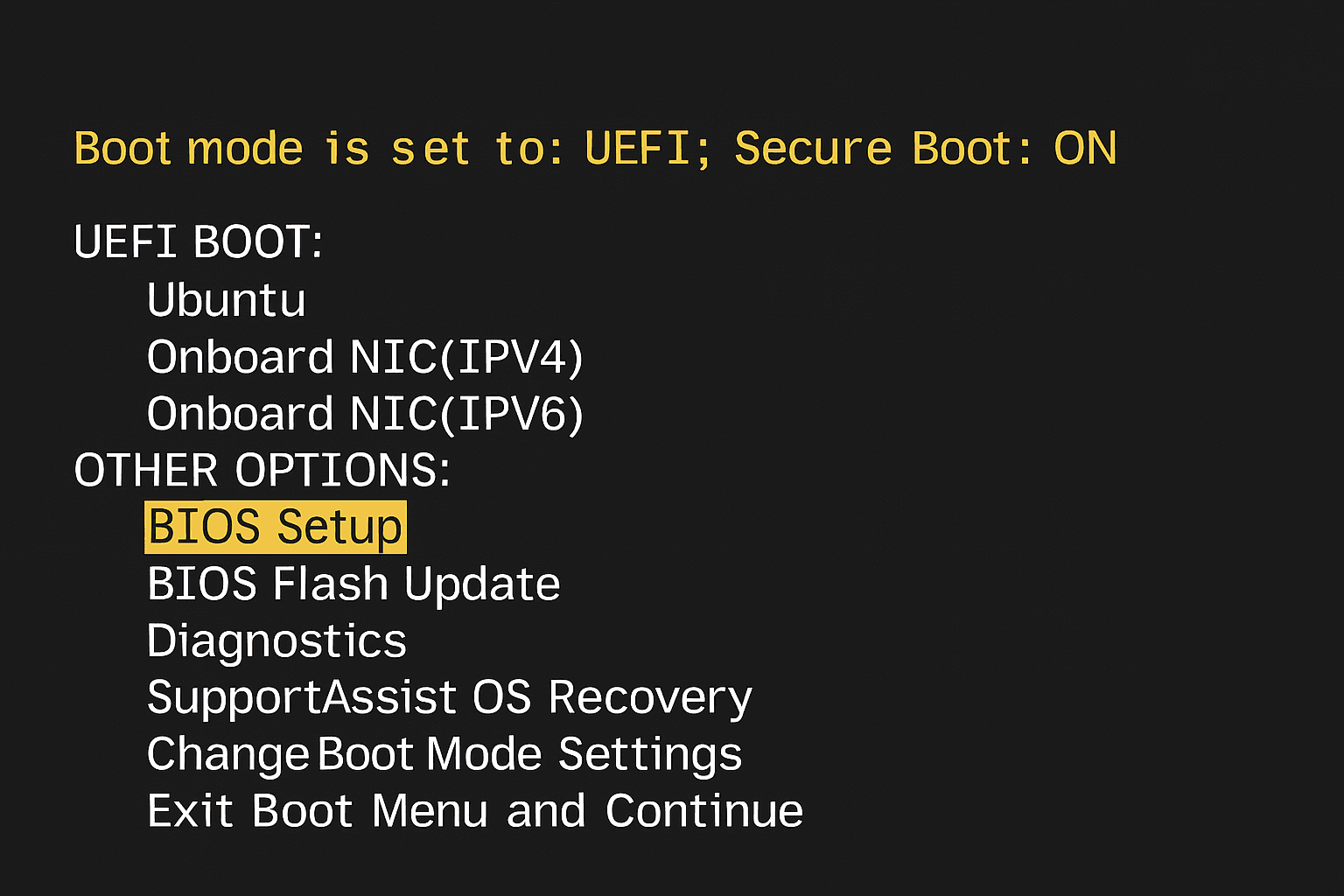The image size is (1344, 896).
Task: Pick the first UEFI boot device
Action: pyautogui.click(x=227, y=300)
